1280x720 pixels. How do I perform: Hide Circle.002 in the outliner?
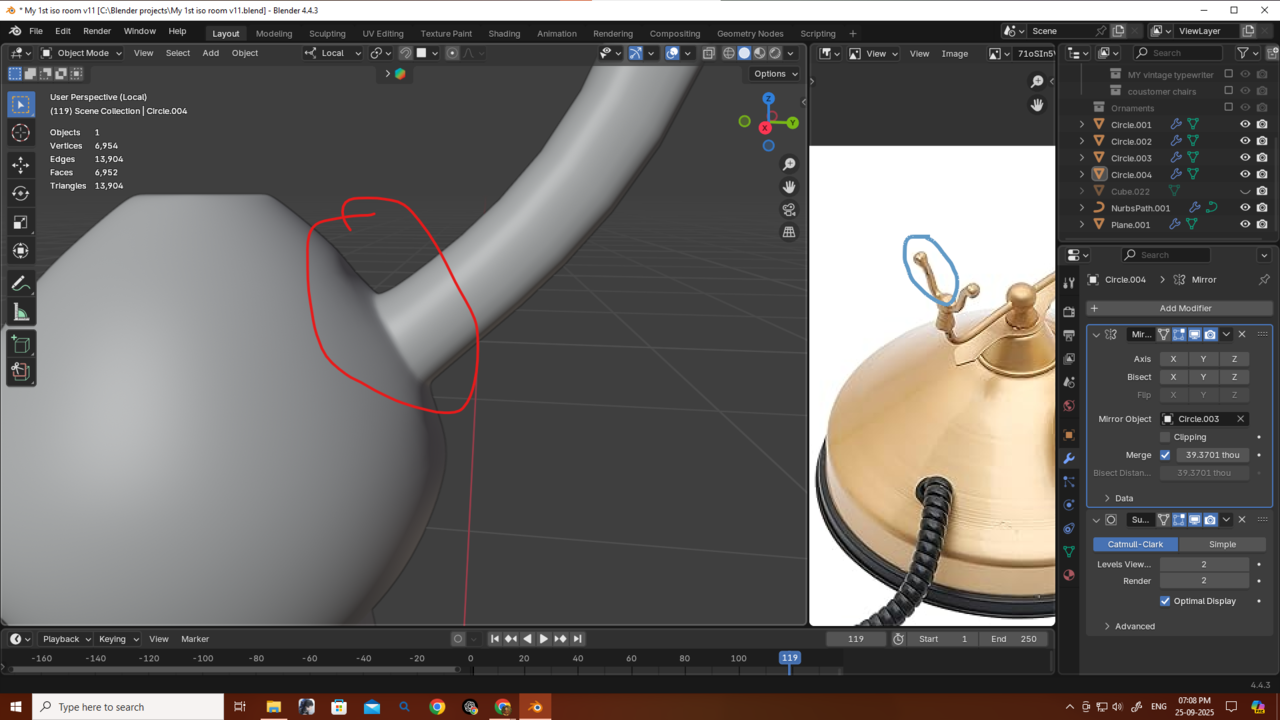click(x=1245, y=141)
